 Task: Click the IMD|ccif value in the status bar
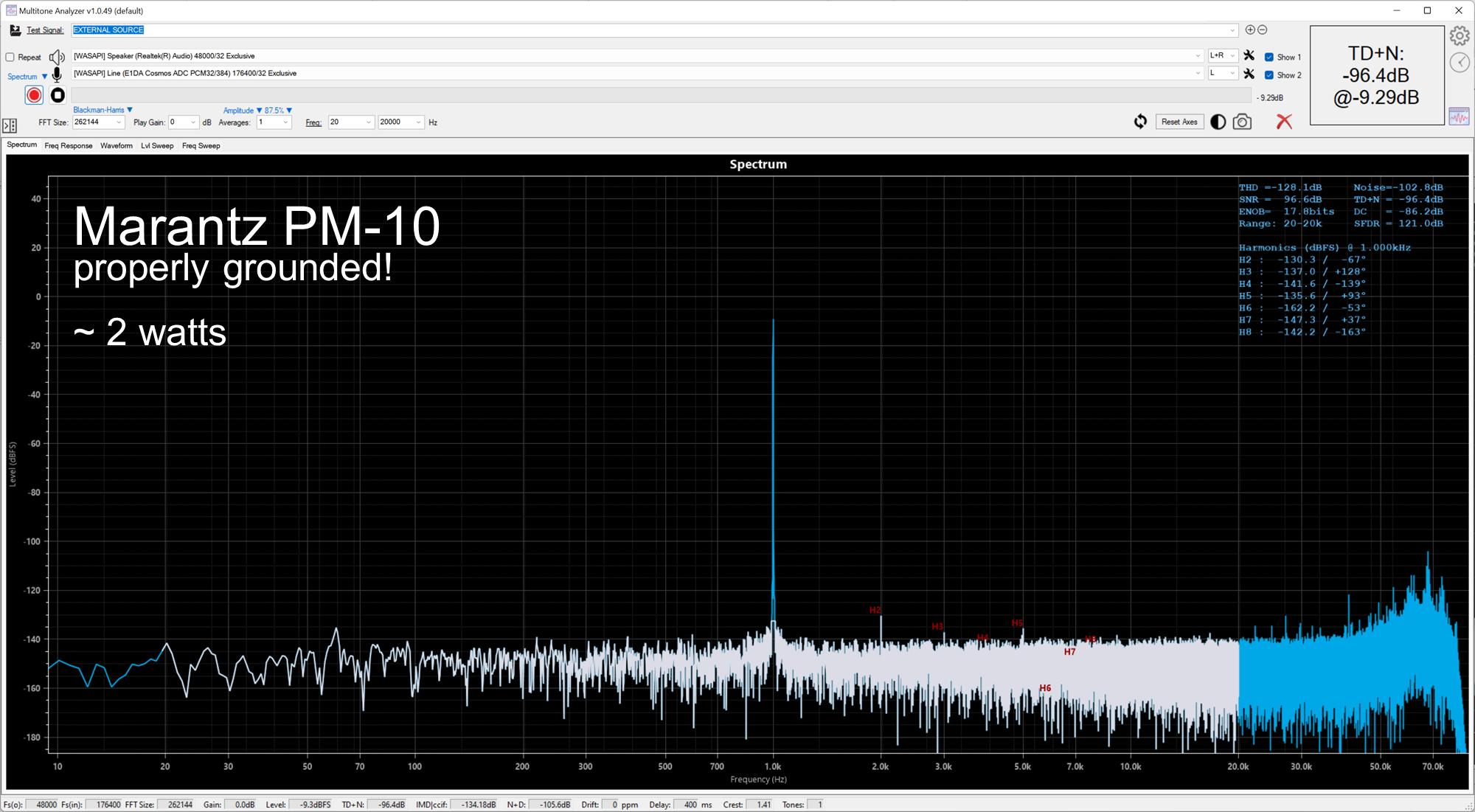[x=474, y=805]
